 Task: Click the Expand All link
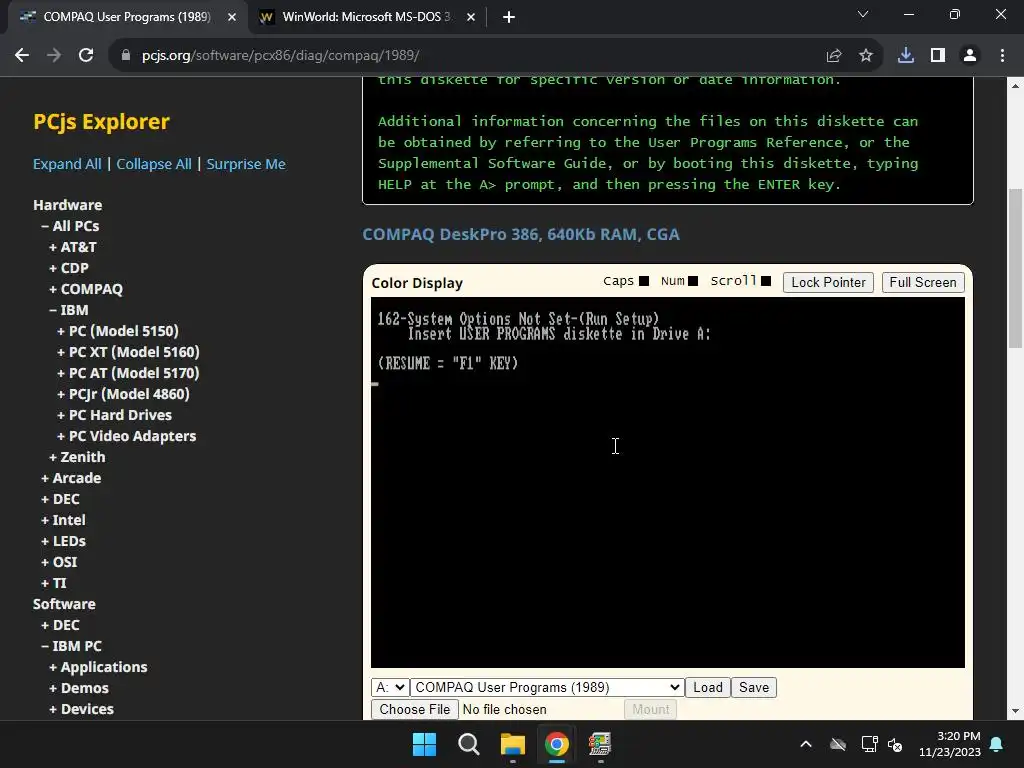click(x=67, y=164)
